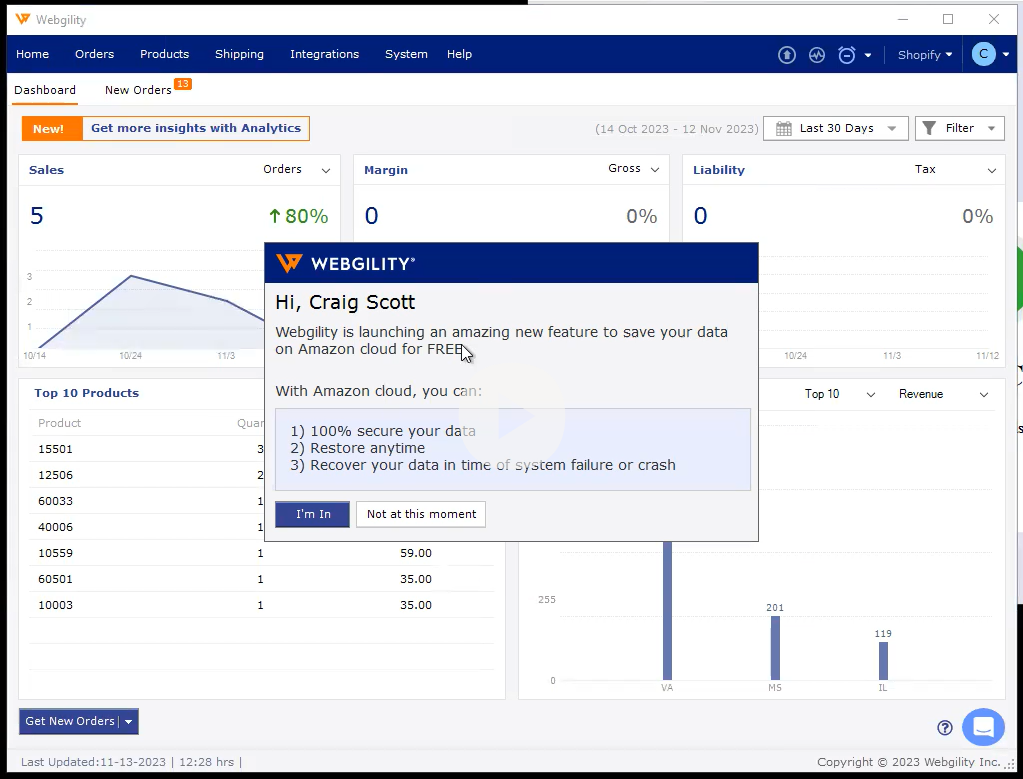
Task: Open the Help menu
Action: [x=459, y=54]
